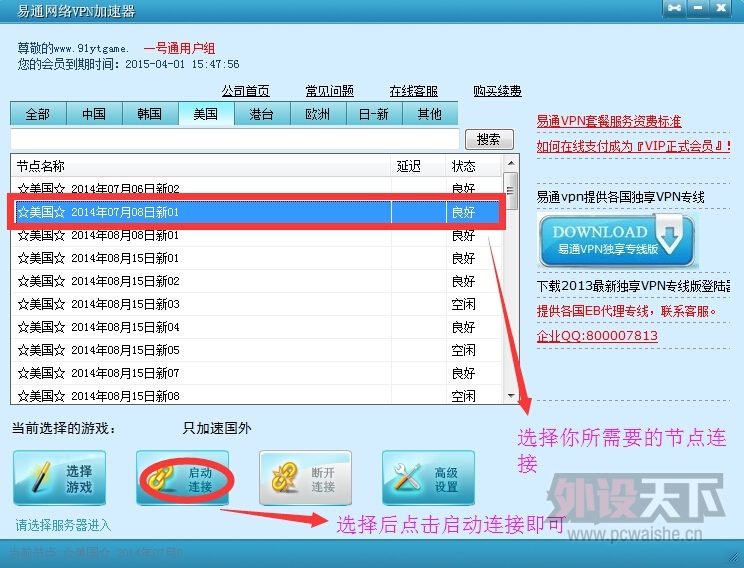
Task: Click 空闲 status of 08月15日新03 row
Action: (x=464, y=304)
